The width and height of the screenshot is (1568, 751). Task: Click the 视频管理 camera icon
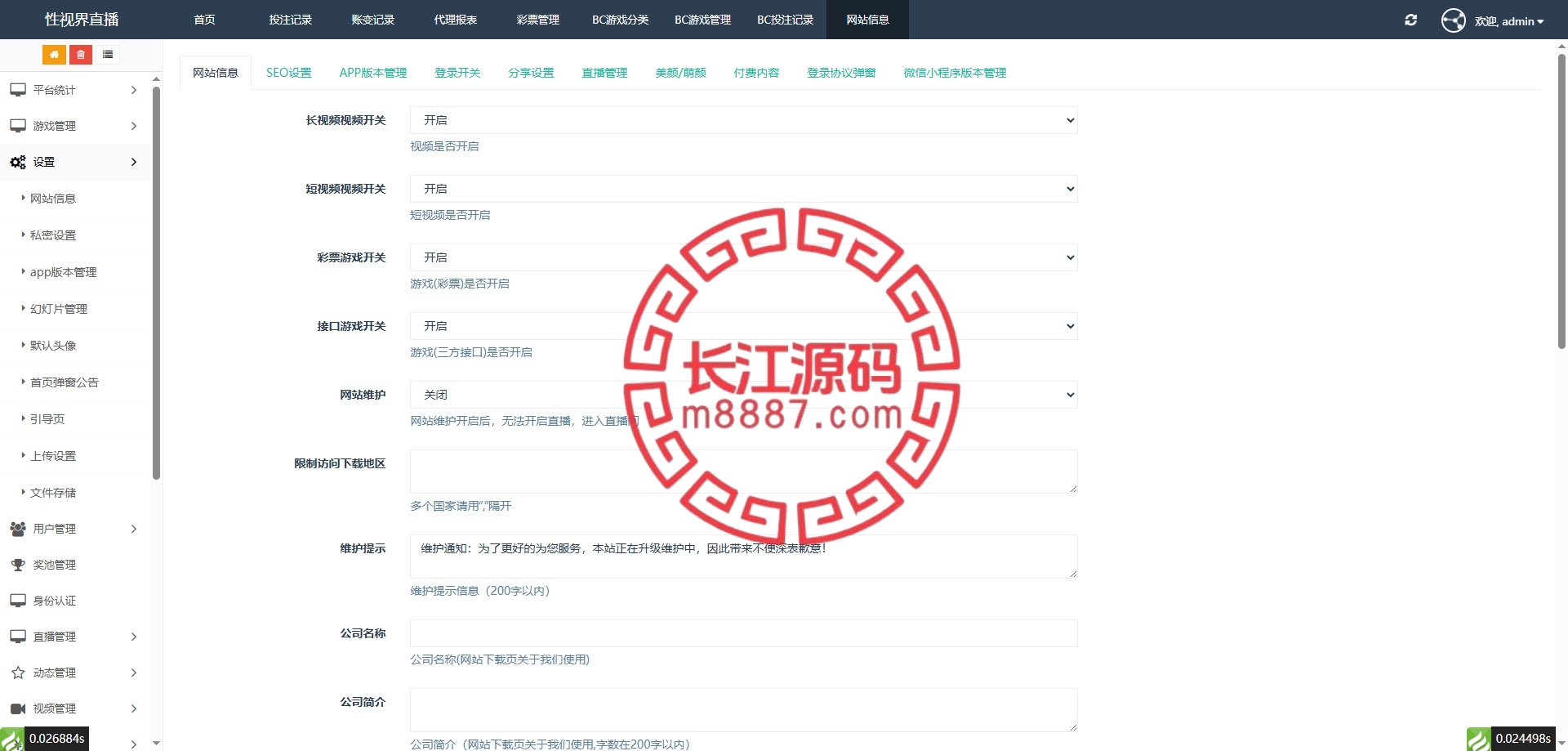18,709
